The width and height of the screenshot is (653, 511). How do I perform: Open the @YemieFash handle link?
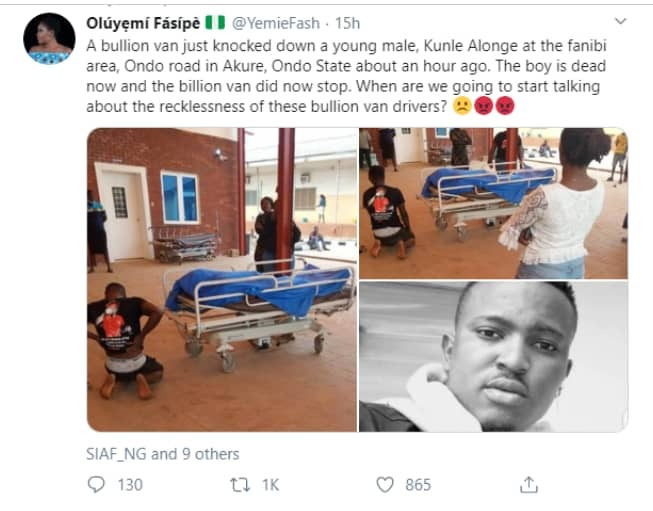(253, 20)
